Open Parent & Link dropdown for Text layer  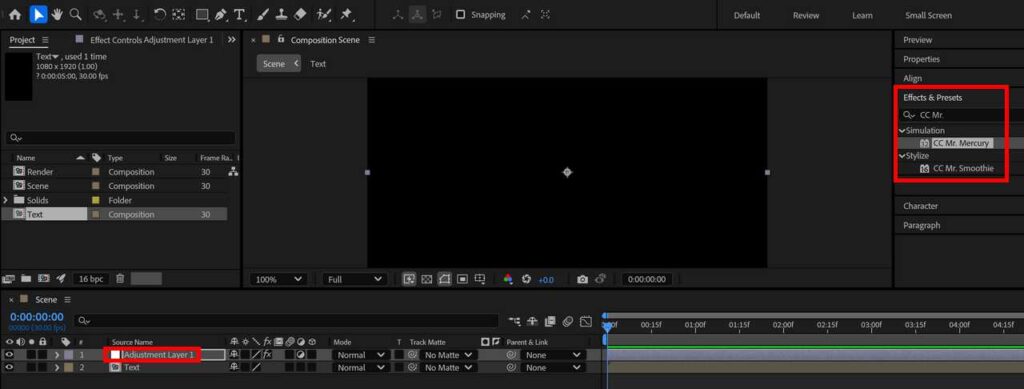click(x=552, y=367)
